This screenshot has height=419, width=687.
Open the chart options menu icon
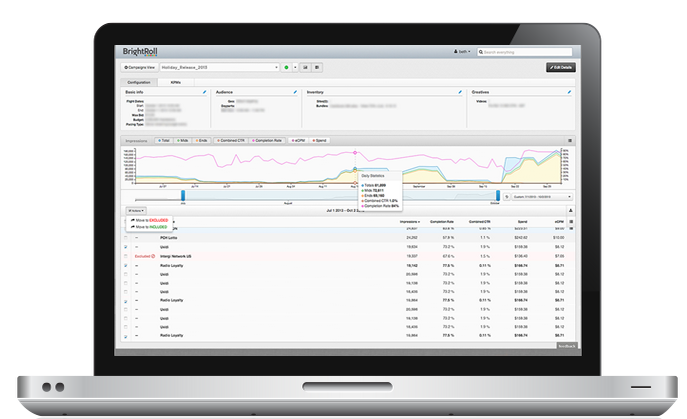570,141
